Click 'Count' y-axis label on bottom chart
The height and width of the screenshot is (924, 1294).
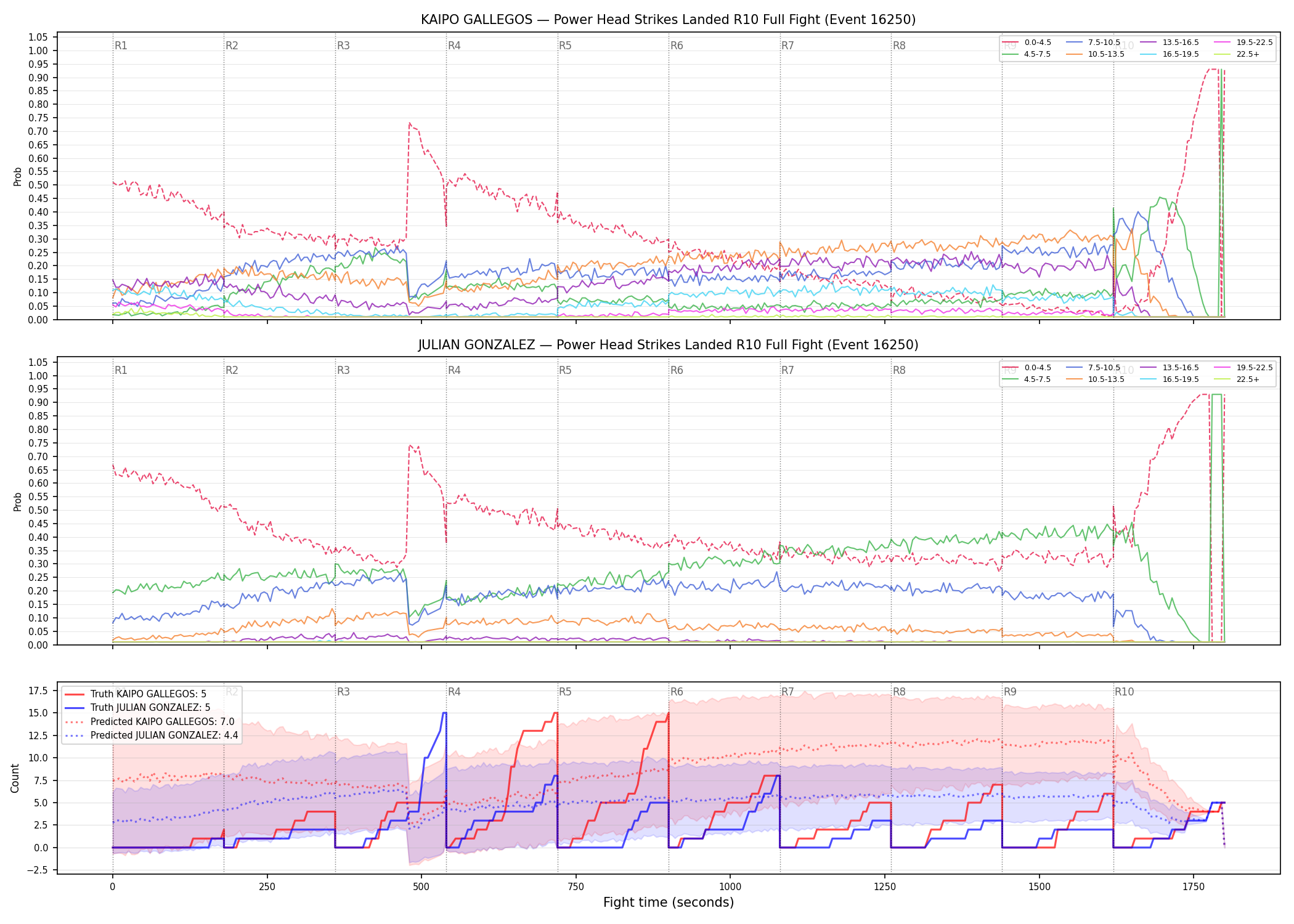click(x=15, y=778)
